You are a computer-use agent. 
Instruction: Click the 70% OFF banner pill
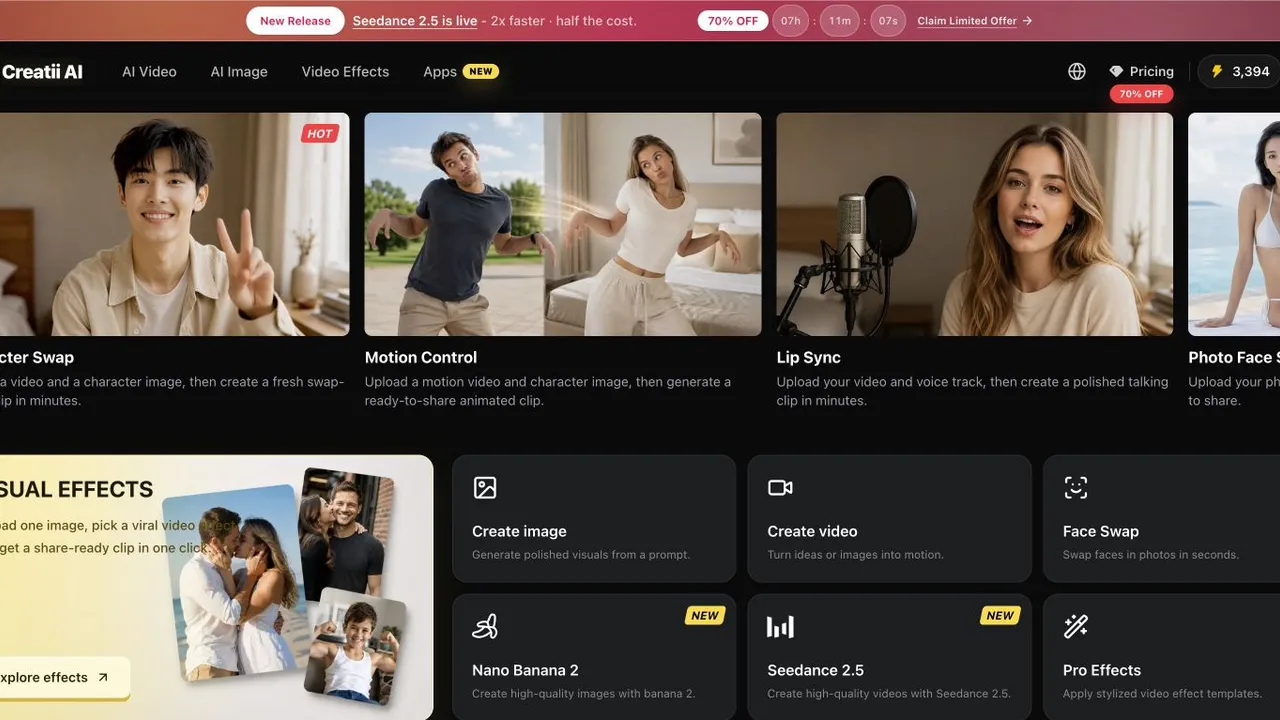(x=733, y=21)
